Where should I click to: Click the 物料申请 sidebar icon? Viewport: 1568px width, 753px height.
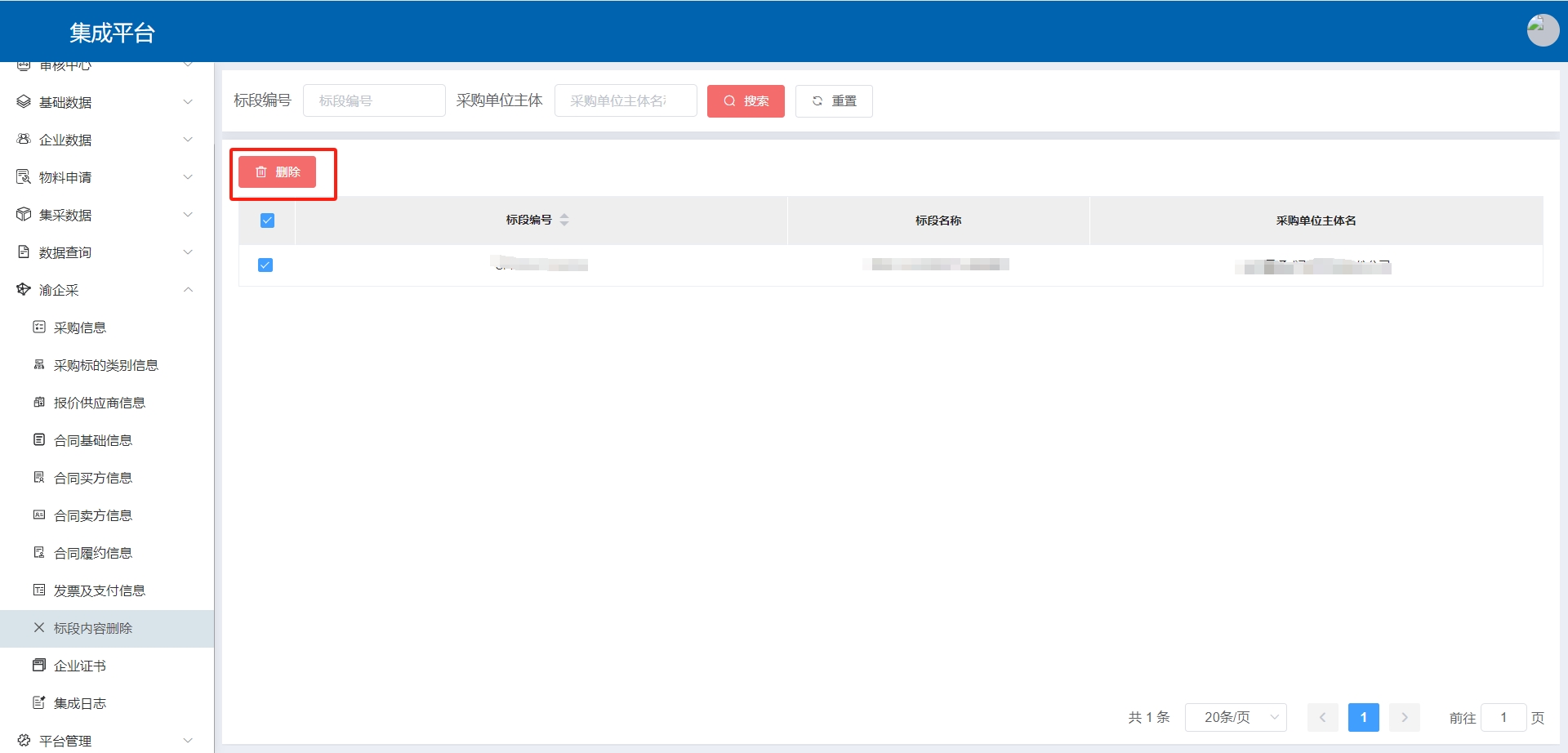click(x=24, y=177)
